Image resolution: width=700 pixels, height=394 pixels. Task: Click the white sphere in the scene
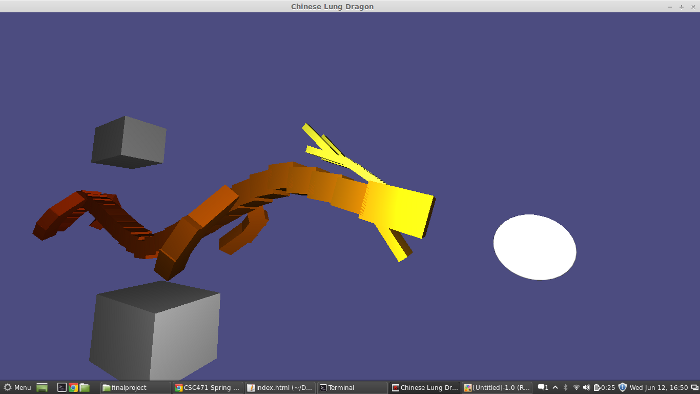pos(535,247)
